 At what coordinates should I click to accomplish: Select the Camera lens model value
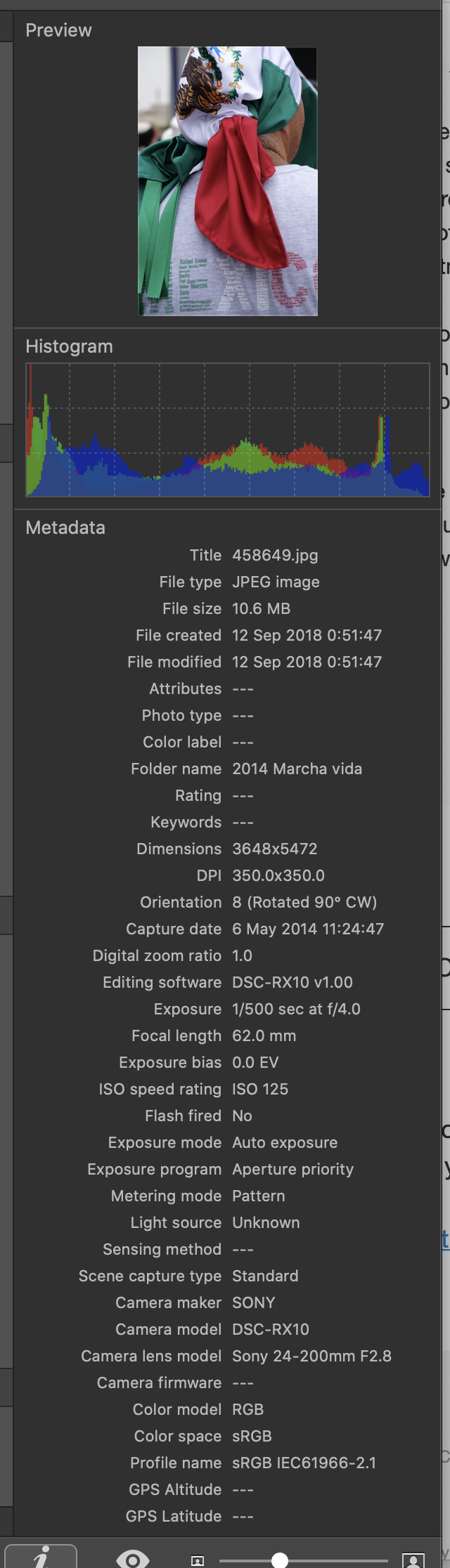tap(311, 1357)
